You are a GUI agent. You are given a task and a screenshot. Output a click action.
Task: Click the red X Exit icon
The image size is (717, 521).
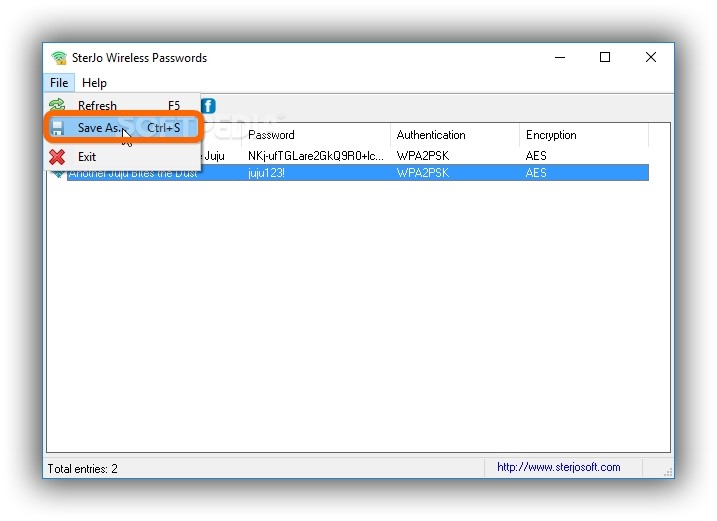coord(57,157)
